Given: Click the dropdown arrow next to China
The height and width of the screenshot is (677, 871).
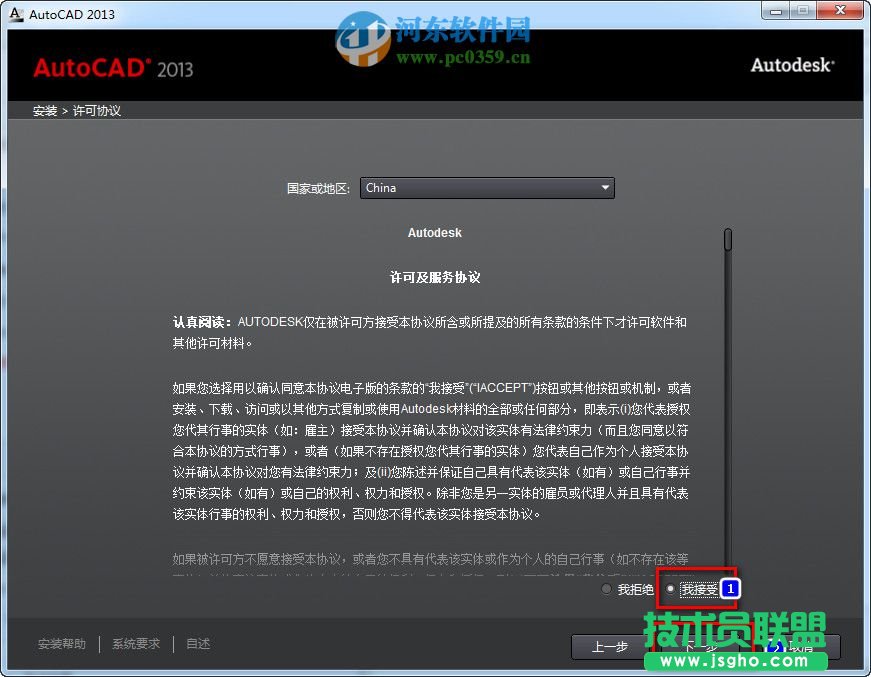Looking at the screenshot, I should coord(605,188).
